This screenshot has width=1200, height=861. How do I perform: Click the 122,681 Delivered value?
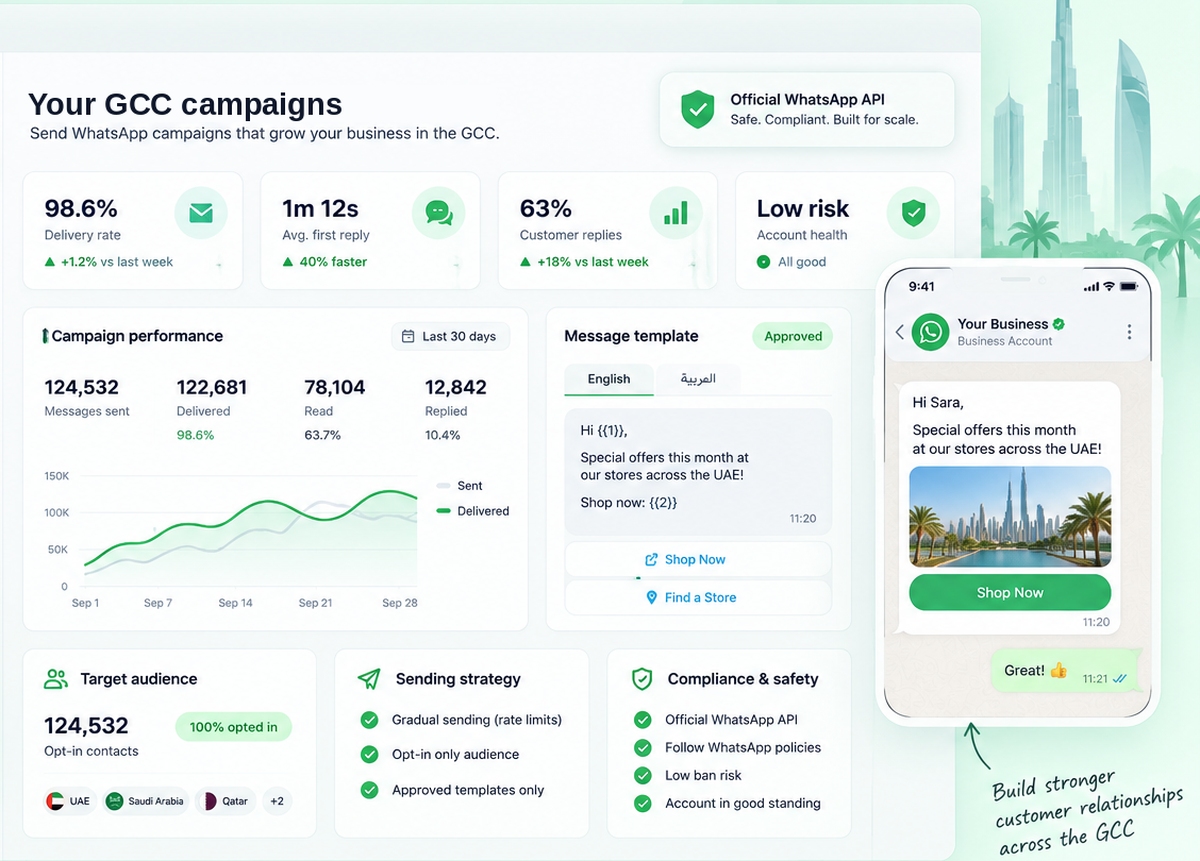tap(212, 387)
